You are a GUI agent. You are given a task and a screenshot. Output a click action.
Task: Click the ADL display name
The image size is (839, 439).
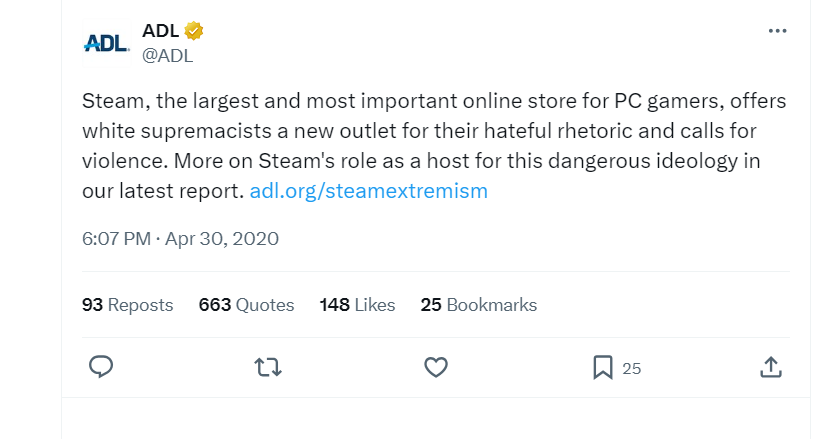pyautogui.click(x=161, y=32)
